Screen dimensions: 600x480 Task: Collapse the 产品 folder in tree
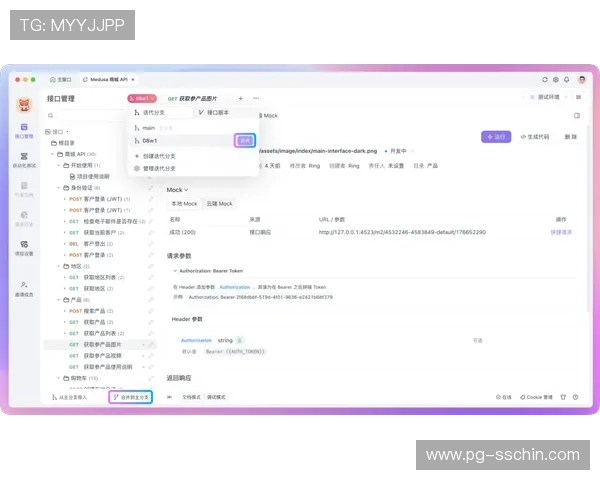pos(58,299)
